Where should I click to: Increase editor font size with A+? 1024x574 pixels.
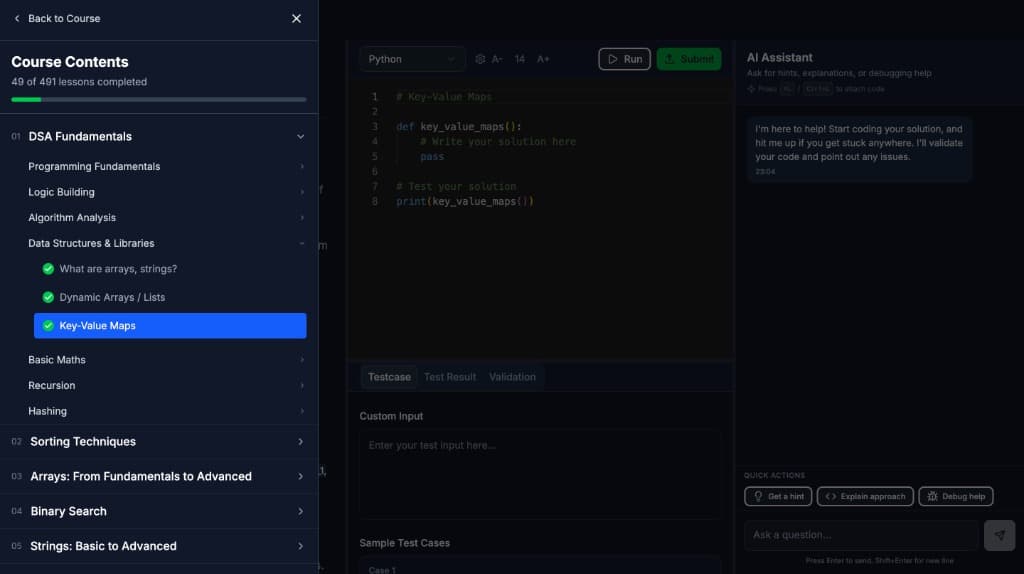coord(543,59)
